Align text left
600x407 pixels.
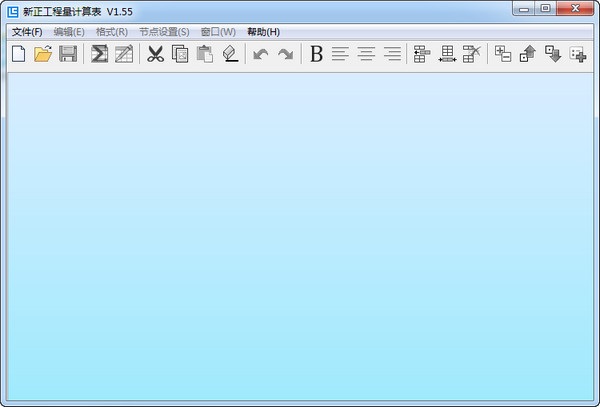pyautogui.click(x=340, y=54)
